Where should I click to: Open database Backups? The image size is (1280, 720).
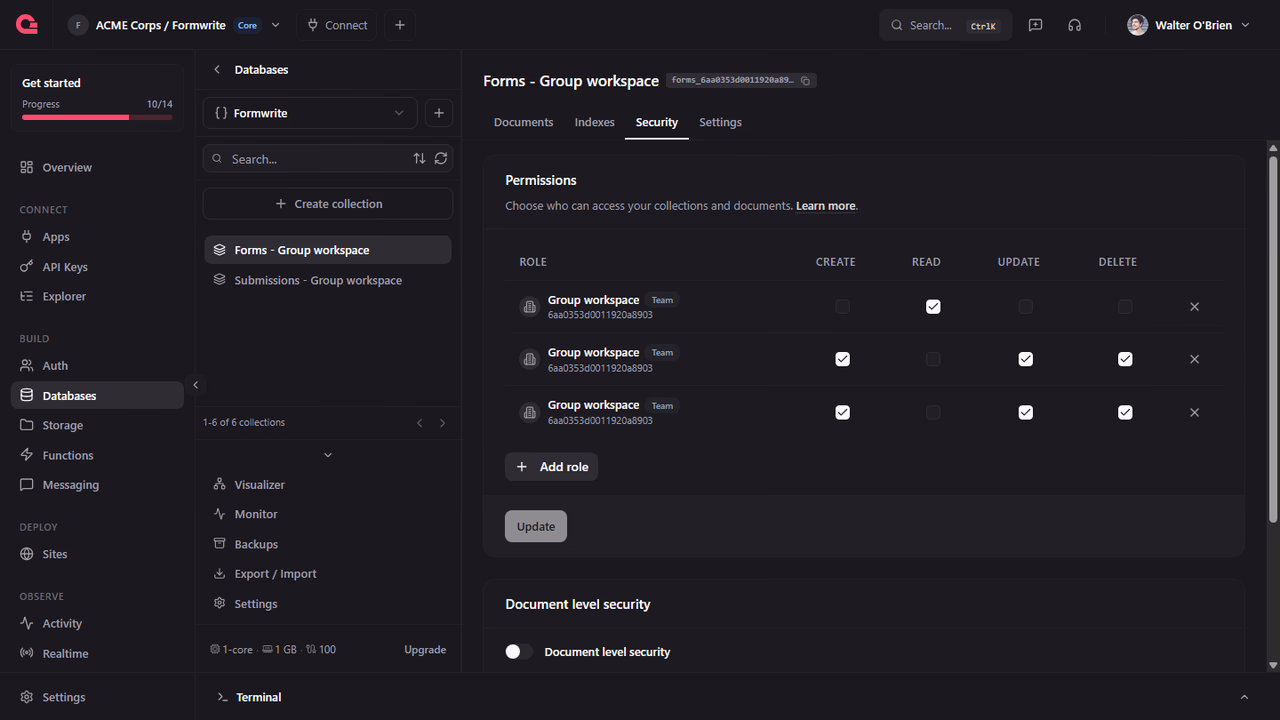pos(245,544)
